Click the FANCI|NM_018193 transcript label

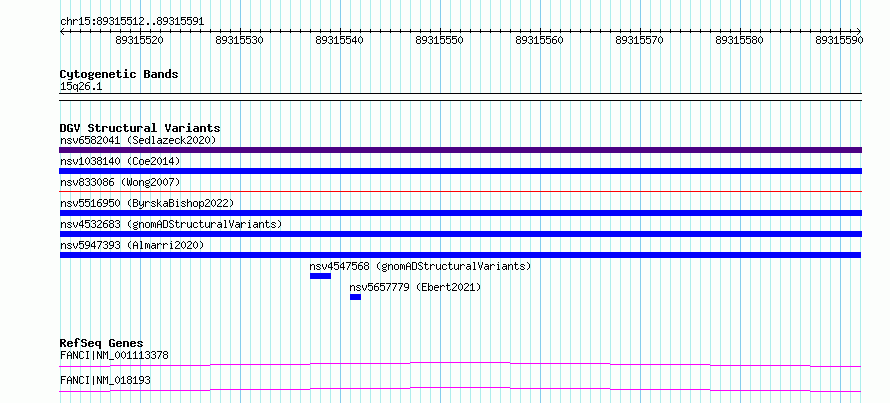coord(105,380)
